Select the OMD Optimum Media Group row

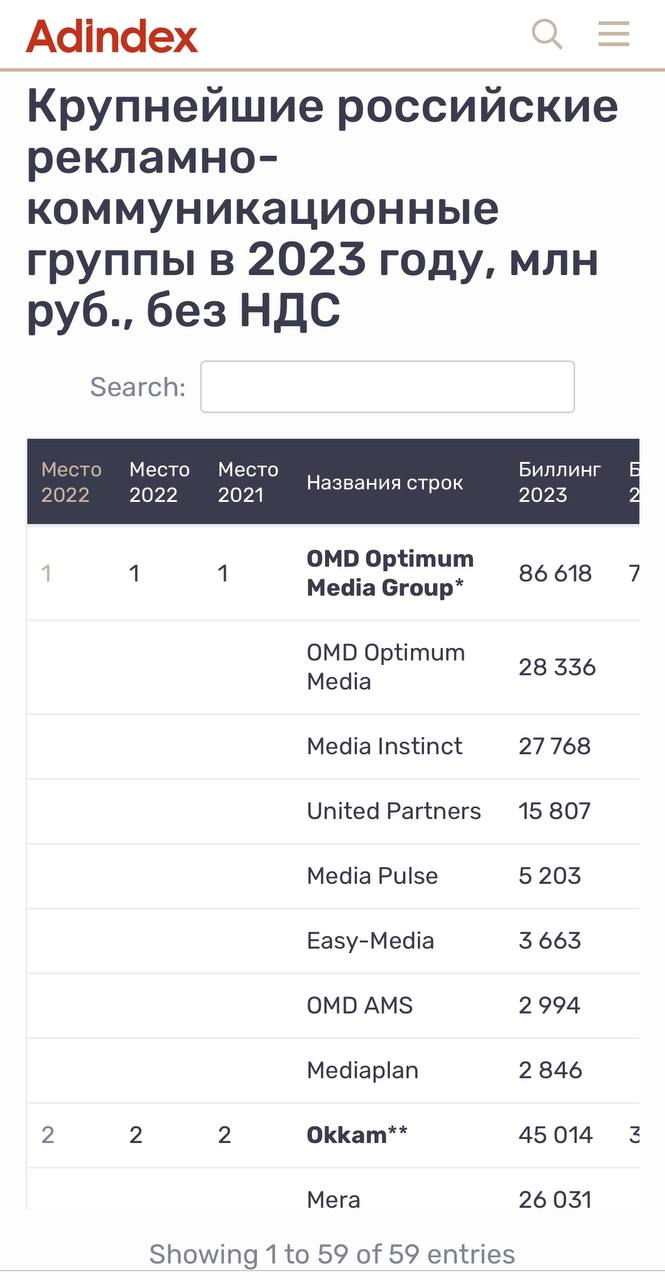tap(389, 573)
